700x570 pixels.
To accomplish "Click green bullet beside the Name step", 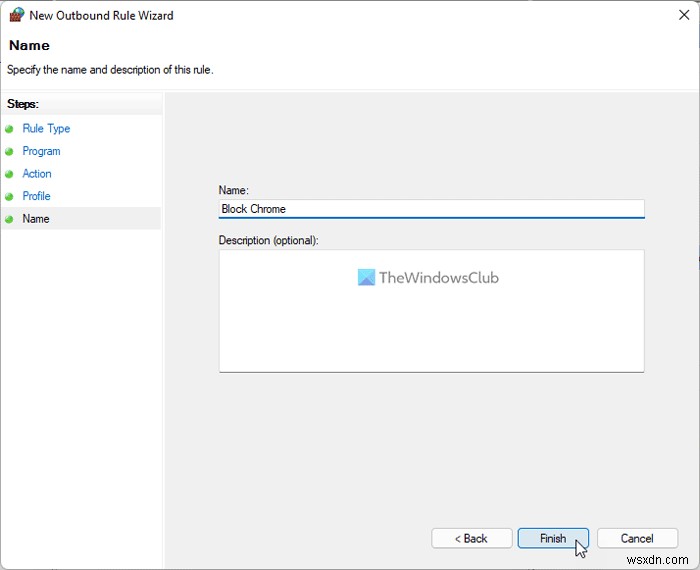I will tap(9, 219).
